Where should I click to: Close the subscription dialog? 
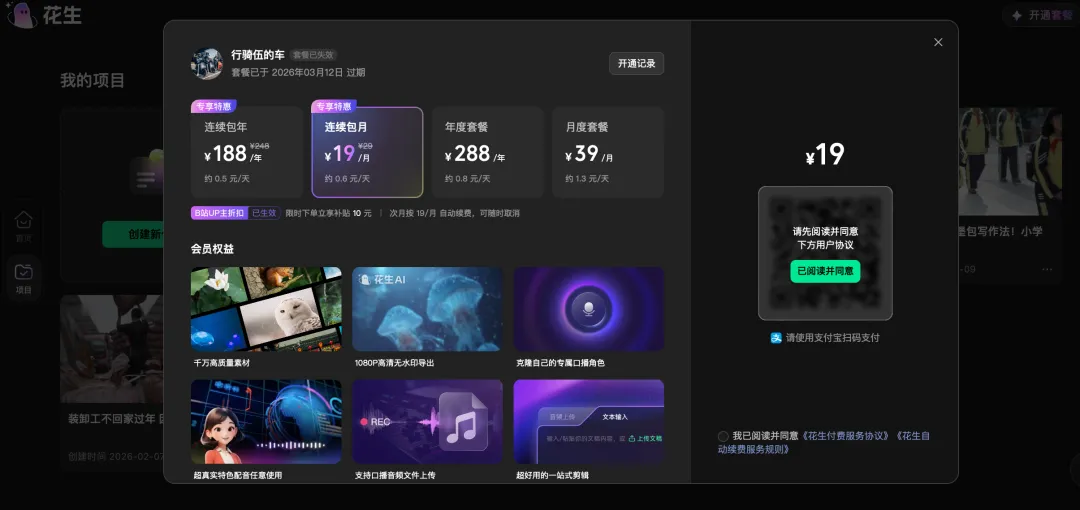[937, 42]
